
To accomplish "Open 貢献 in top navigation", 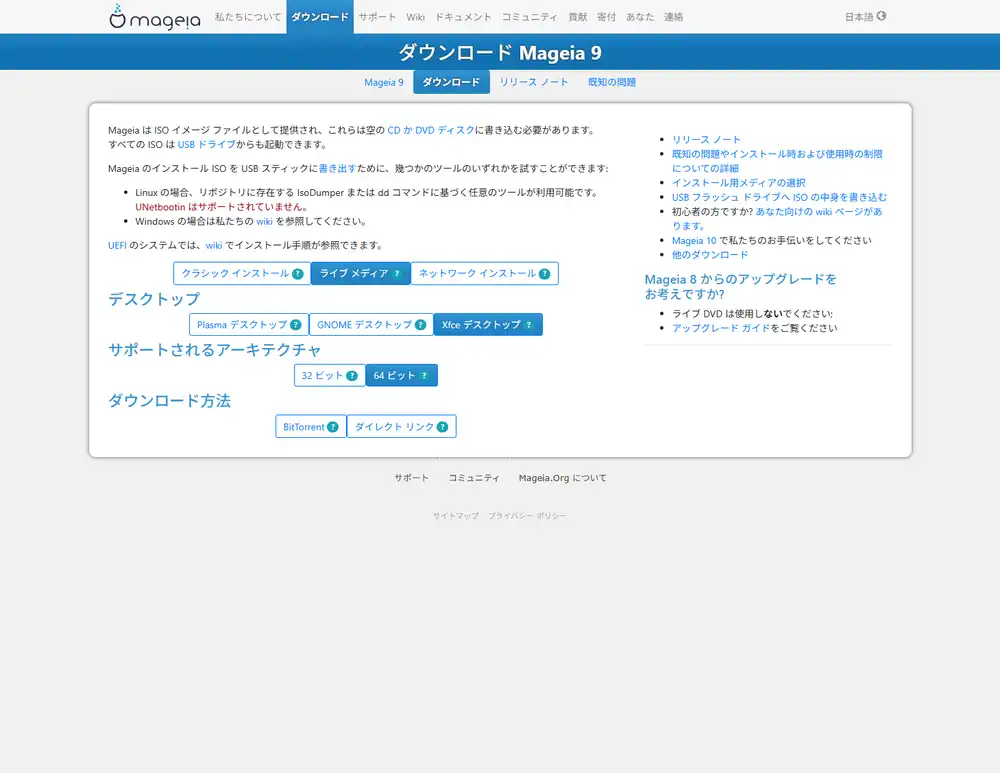I will click(x=578, y=17).
